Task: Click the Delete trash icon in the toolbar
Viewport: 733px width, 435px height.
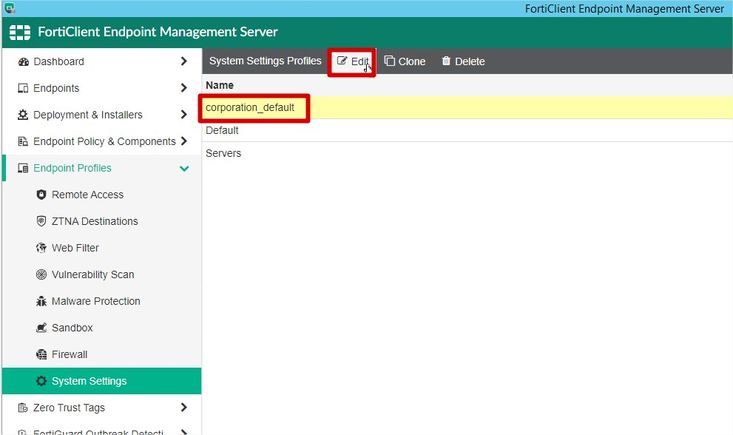Action: [446, 61]
